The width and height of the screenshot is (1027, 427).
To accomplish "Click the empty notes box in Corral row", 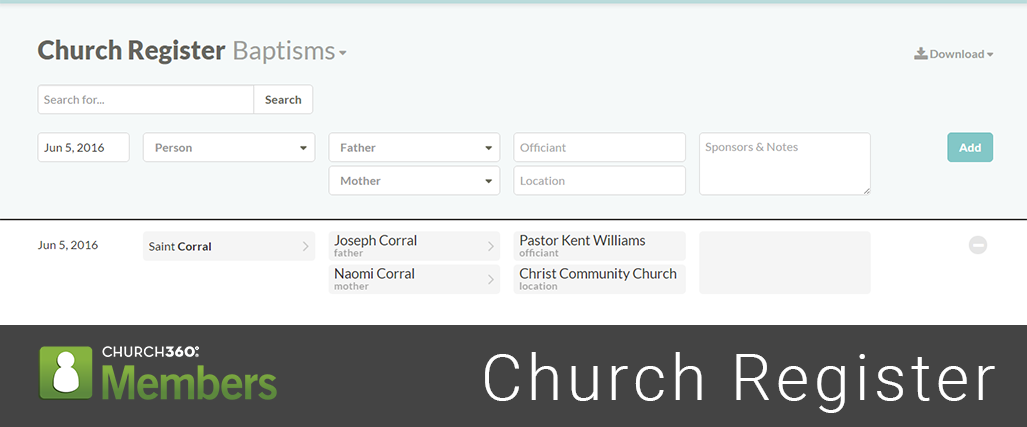I will click(784, 263).
